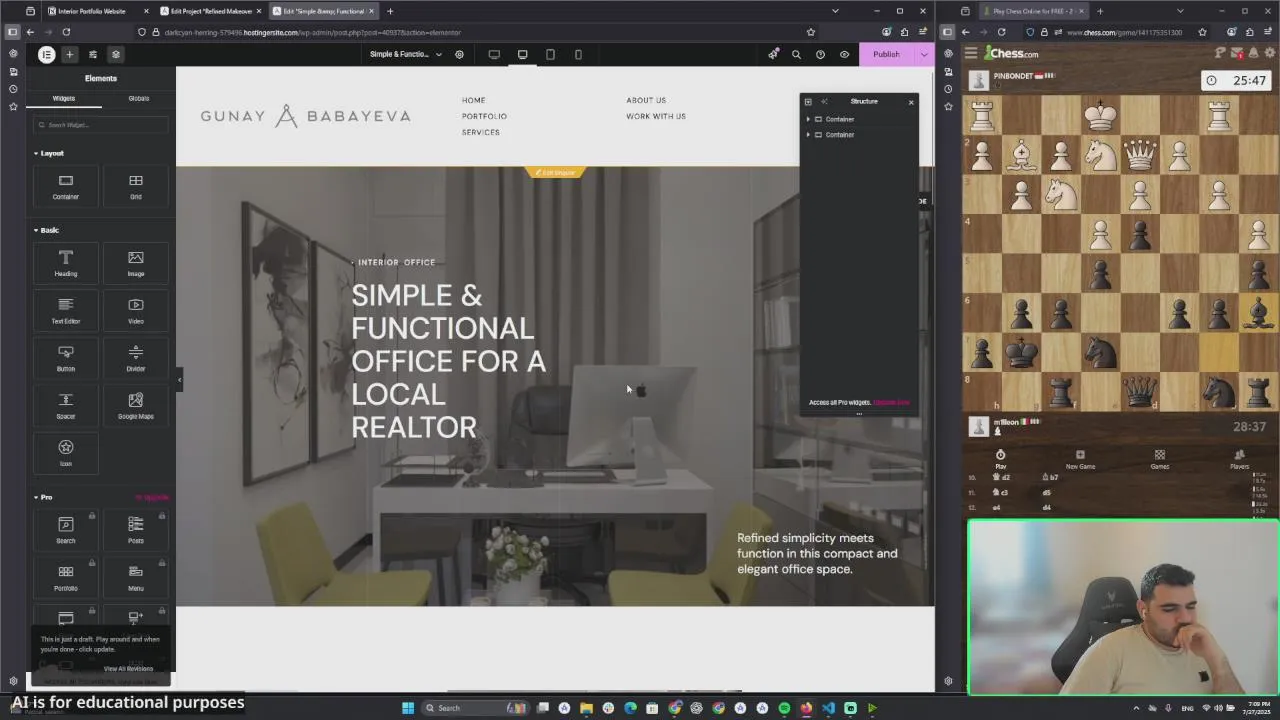1280x720 pixels.
Task: Click View All Revisions link
Action: pos(128,668)
